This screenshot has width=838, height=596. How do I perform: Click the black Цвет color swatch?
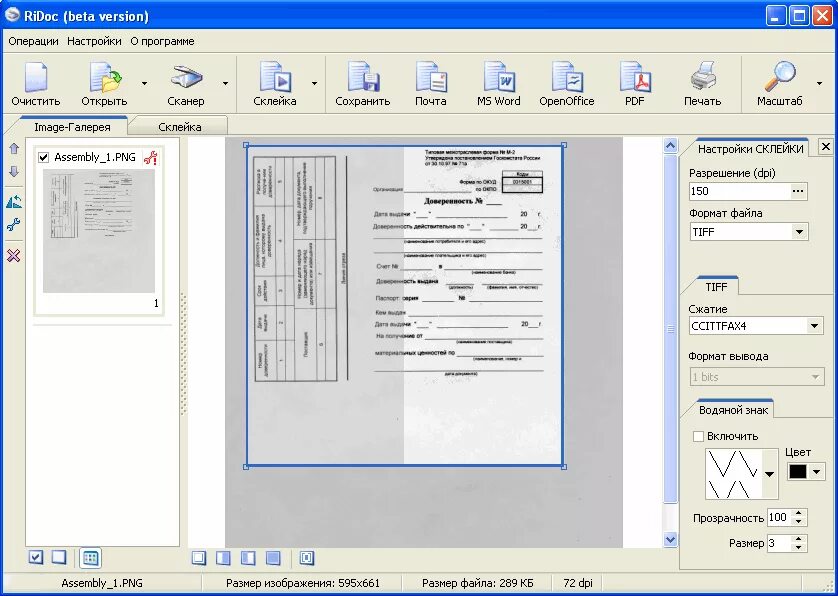pos(798,471)
